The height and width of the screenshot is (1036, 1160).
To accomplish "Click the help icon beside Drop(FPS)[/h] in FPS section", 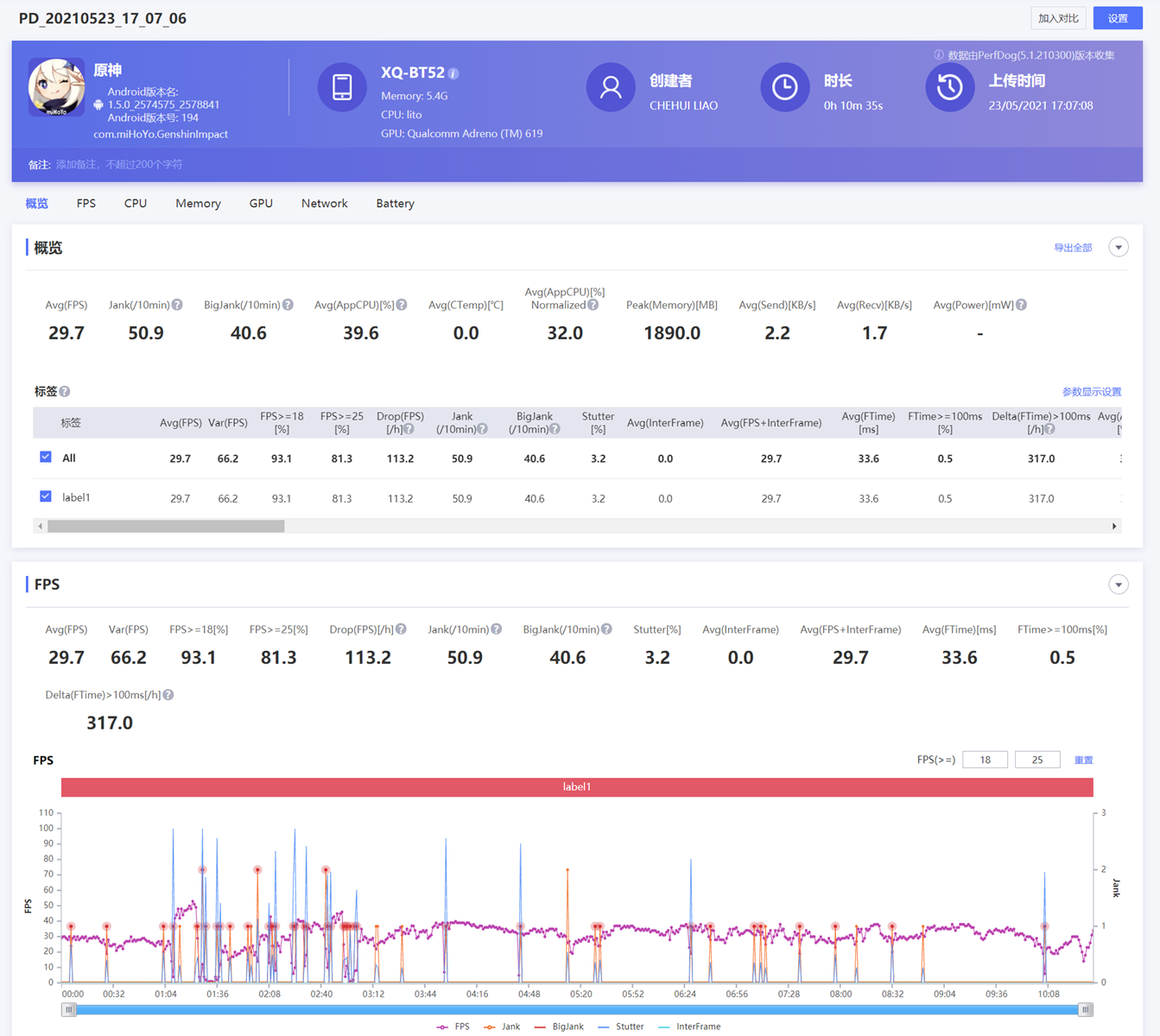I will (x=401, y=629).
